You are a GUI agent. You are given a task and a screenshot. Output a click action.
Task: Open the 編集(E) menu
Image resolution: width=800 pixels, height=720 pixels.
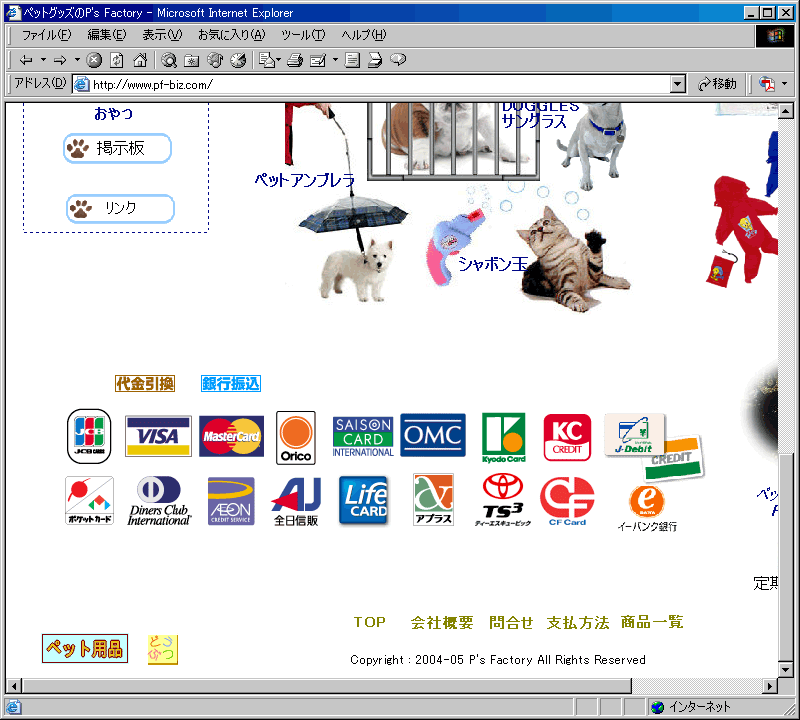click(107, 35)
